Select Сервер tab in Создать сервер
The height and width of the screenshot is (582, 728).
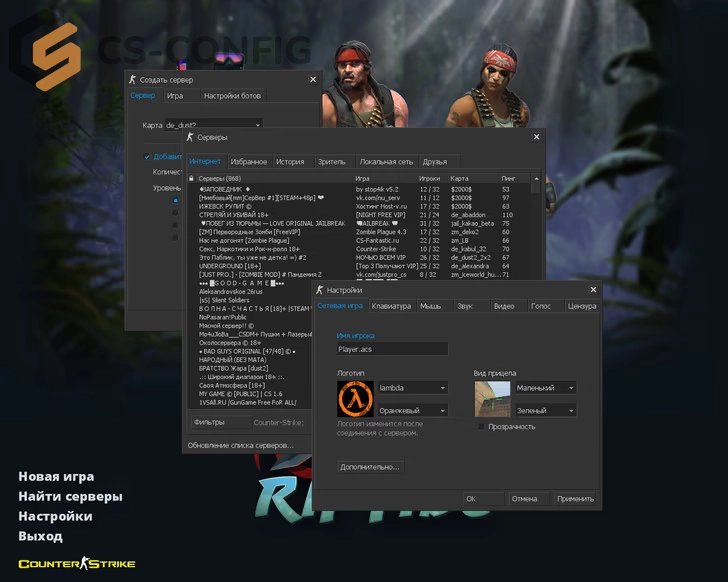143,95
